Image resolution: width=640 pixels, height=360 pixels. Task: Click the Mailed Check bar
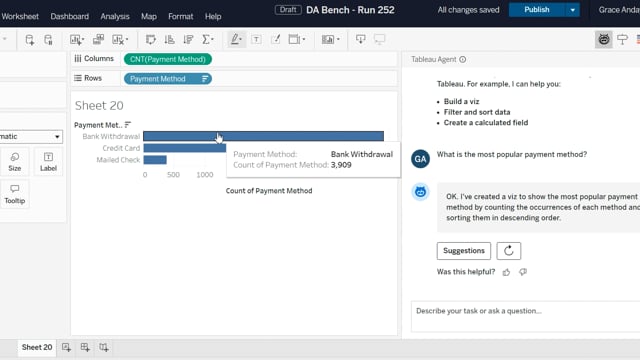(x=155, y=160)
